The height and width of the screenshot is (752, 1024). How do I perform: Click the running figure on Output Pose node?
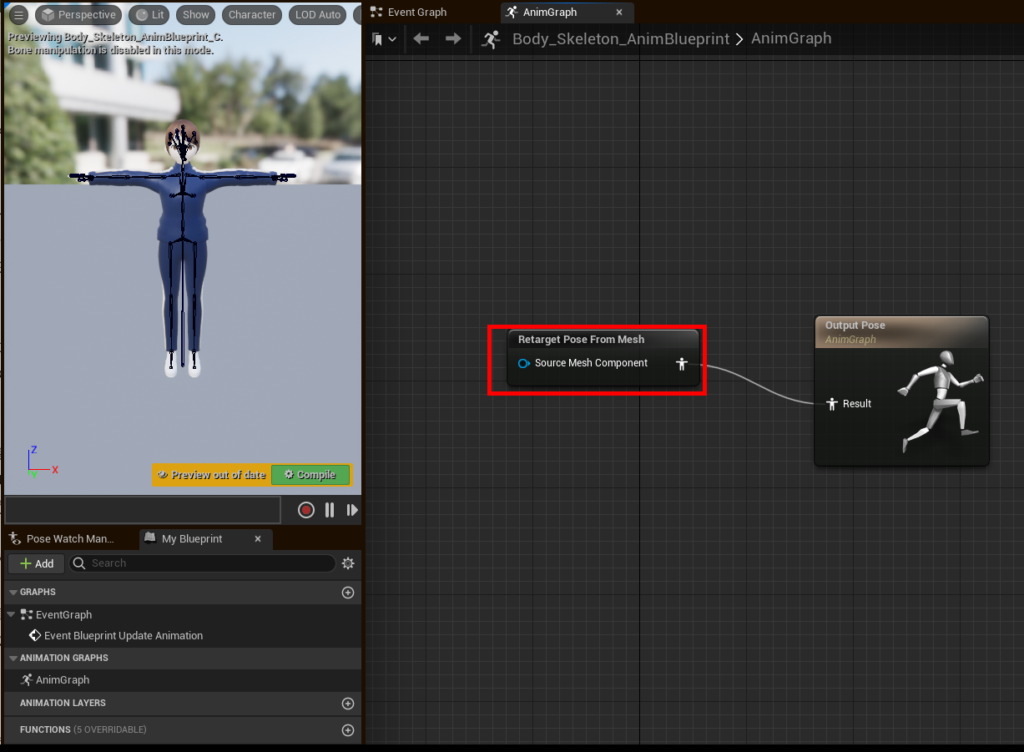tap(939, 401)
